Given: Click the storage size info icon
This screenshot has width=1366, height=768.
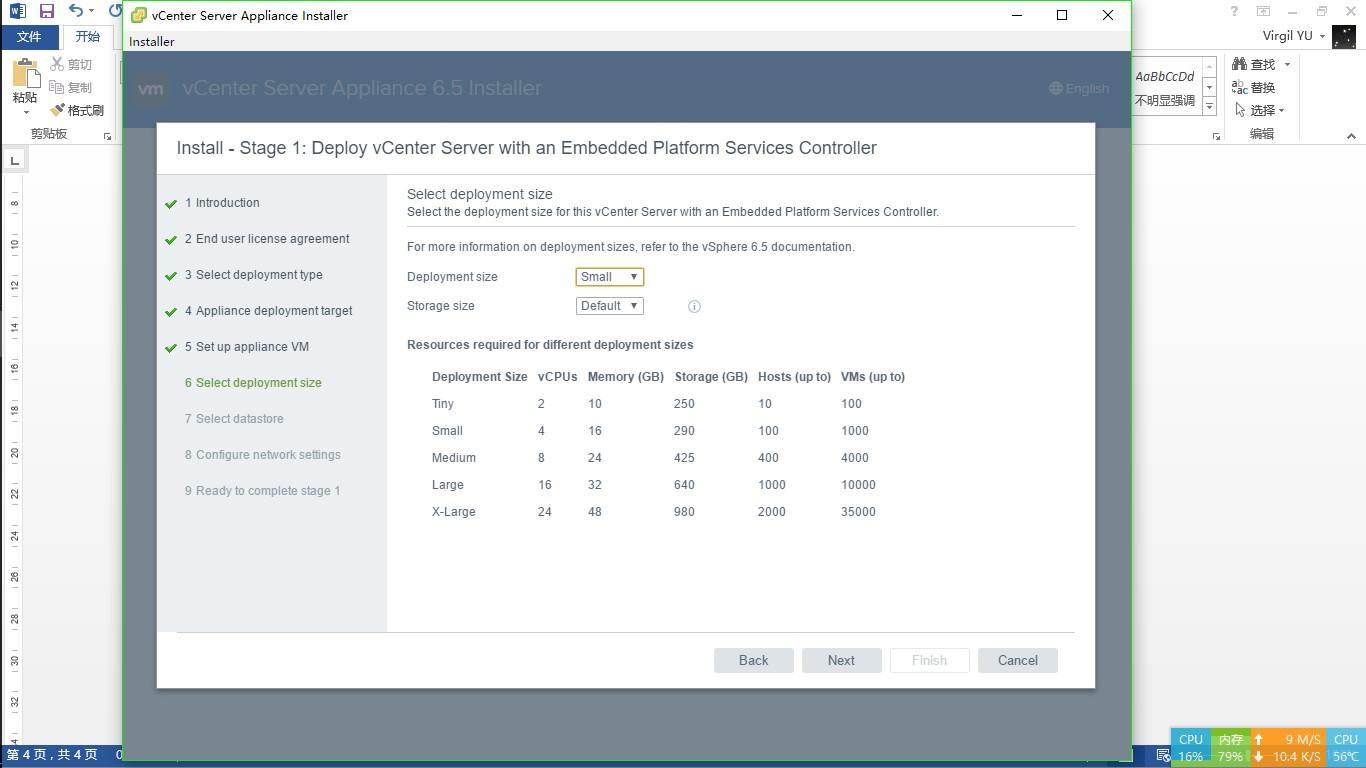Looking at the screenshot, I should pos(694,307).
